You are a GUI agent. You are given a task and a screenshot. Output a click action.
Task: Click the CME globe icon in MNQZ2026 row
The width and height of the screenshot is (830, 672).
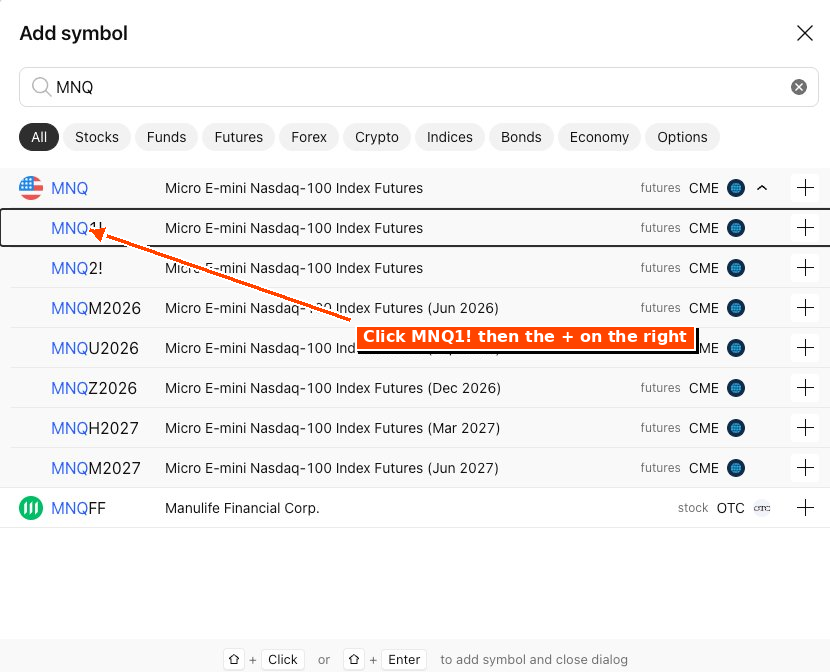pos(736,388)
